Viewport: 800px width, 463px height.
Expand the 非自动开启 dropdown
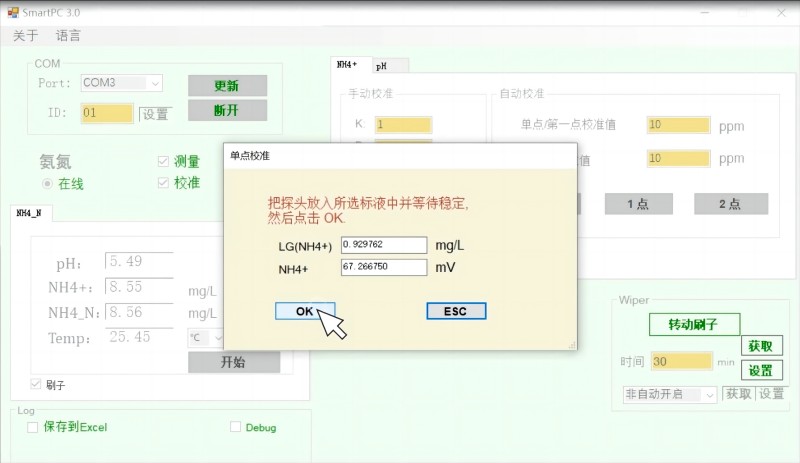click(710, 394)
